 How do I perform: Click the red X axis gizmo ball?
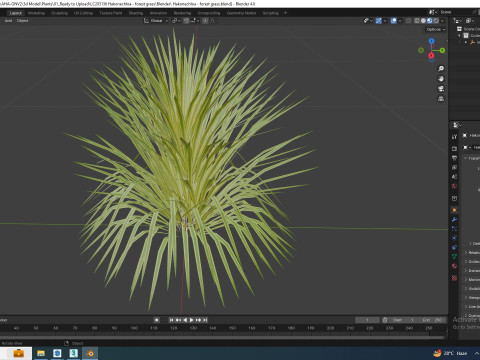tap(431, 55)
